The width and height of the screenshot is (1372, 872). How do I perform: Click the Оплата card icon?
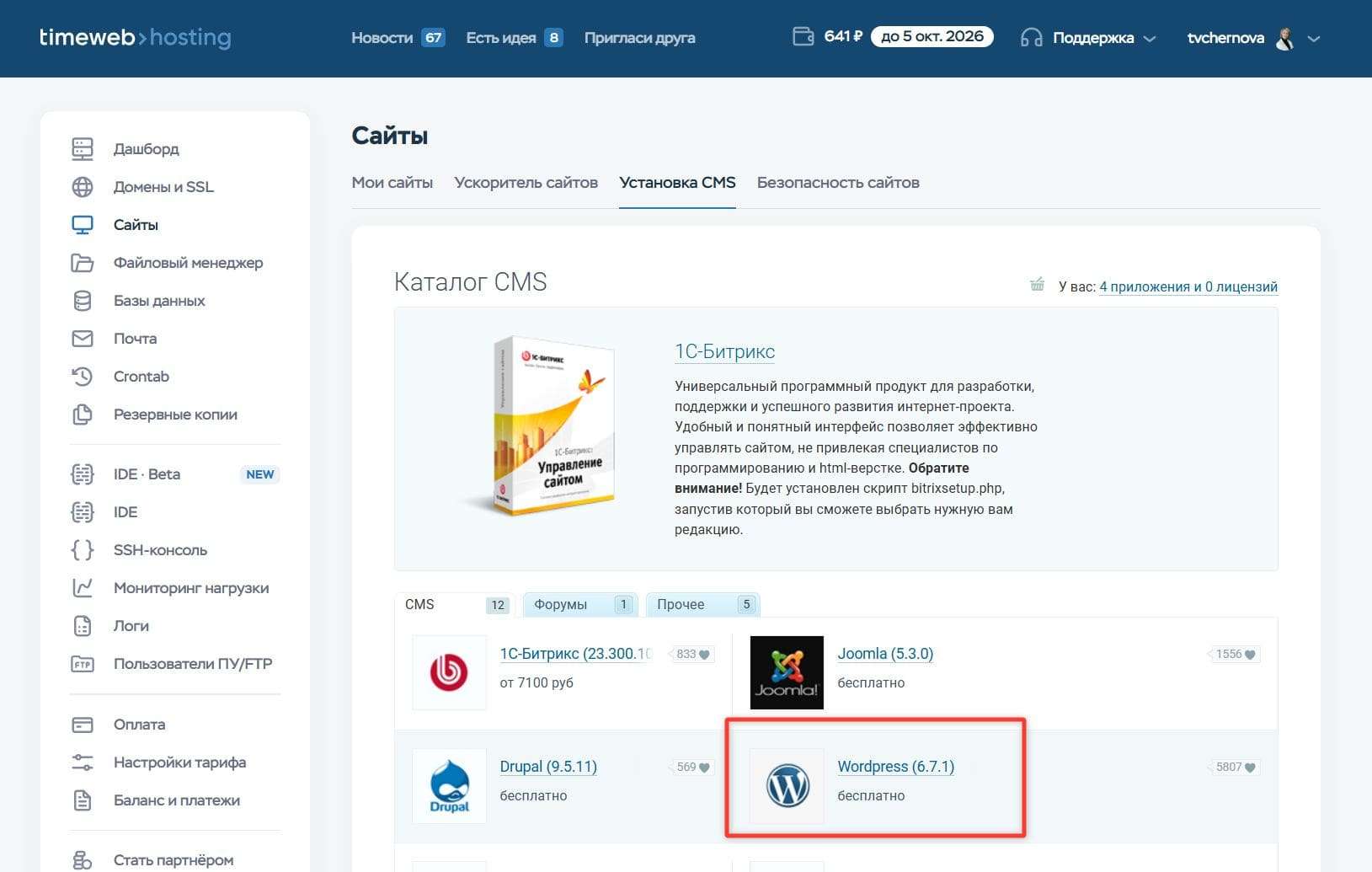coord(83,725)
